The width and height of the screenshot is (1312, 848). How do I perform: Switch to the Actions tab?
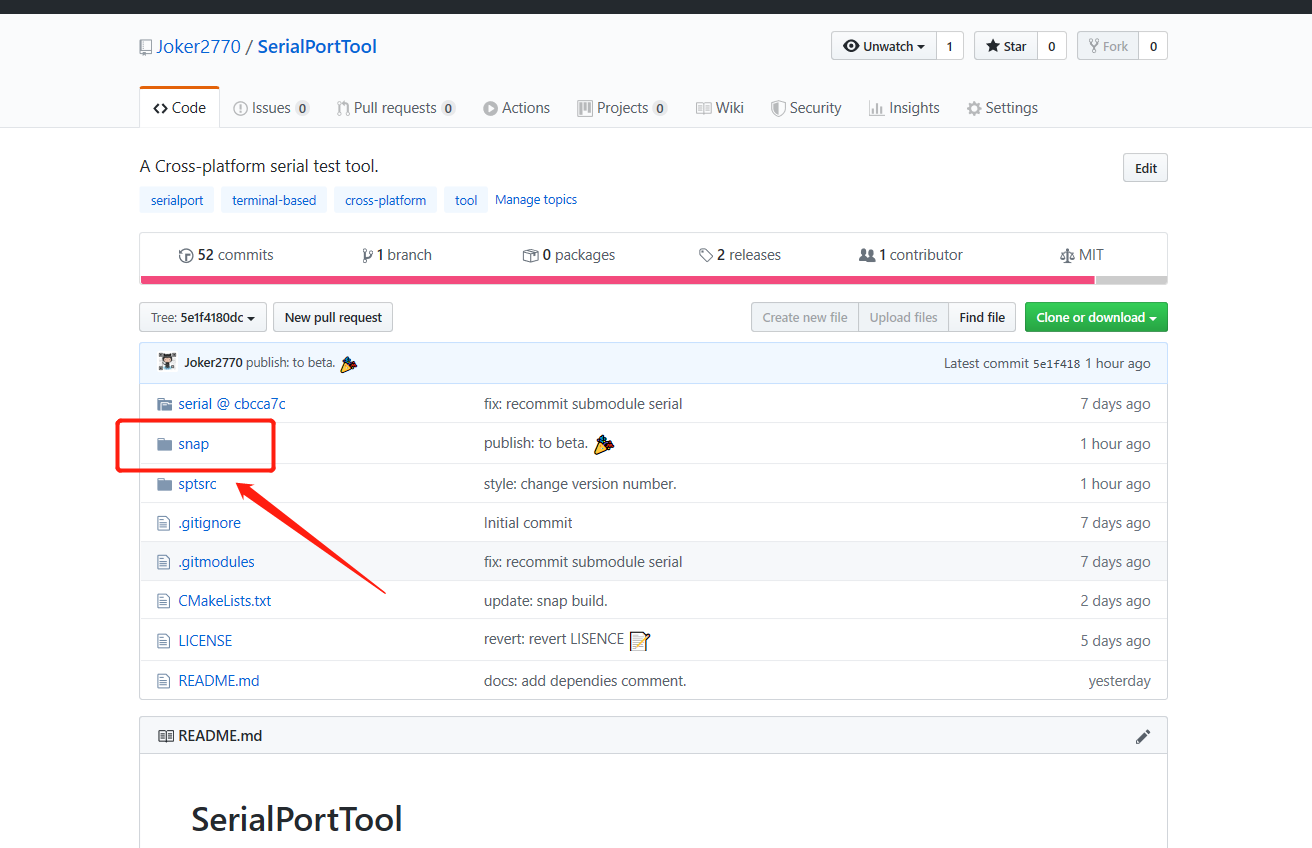pos(516,108)
